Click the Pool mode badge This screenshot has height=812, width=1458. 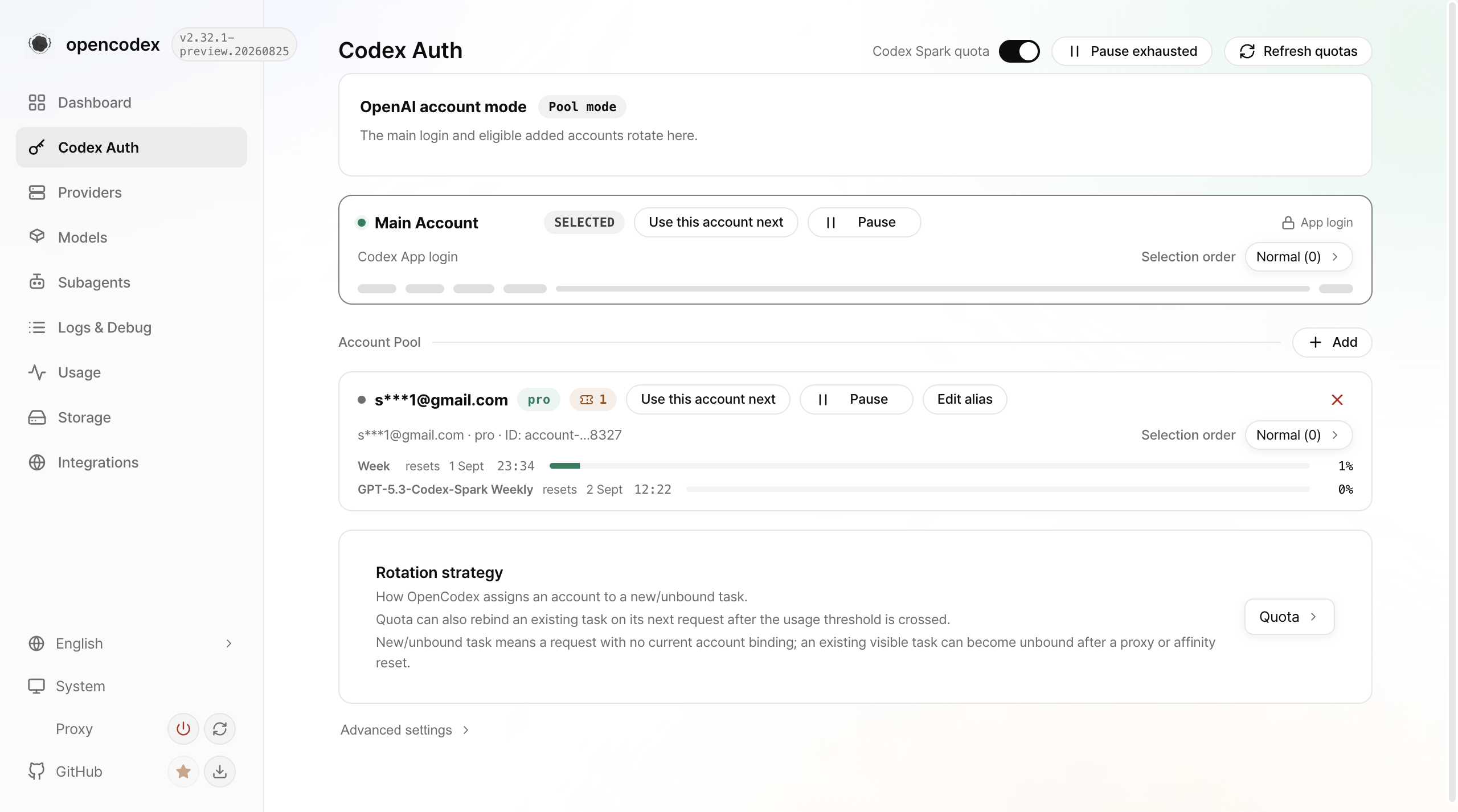(582, 107)
